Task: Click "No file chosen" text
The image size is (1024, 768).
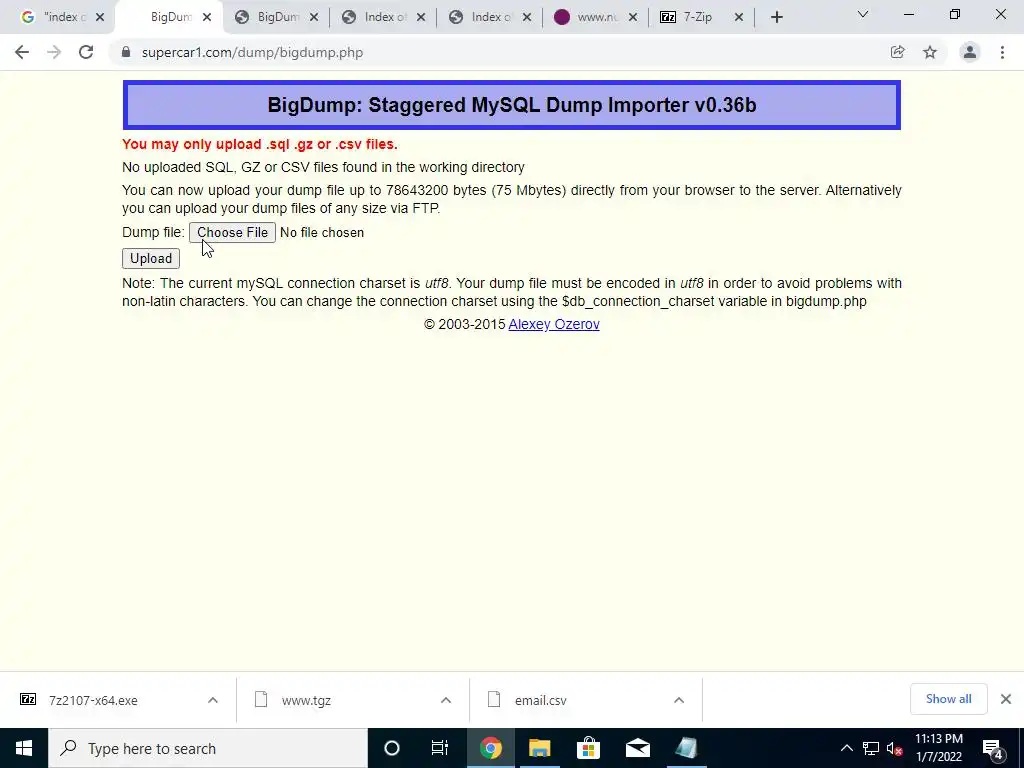Action: click(322, 232)
